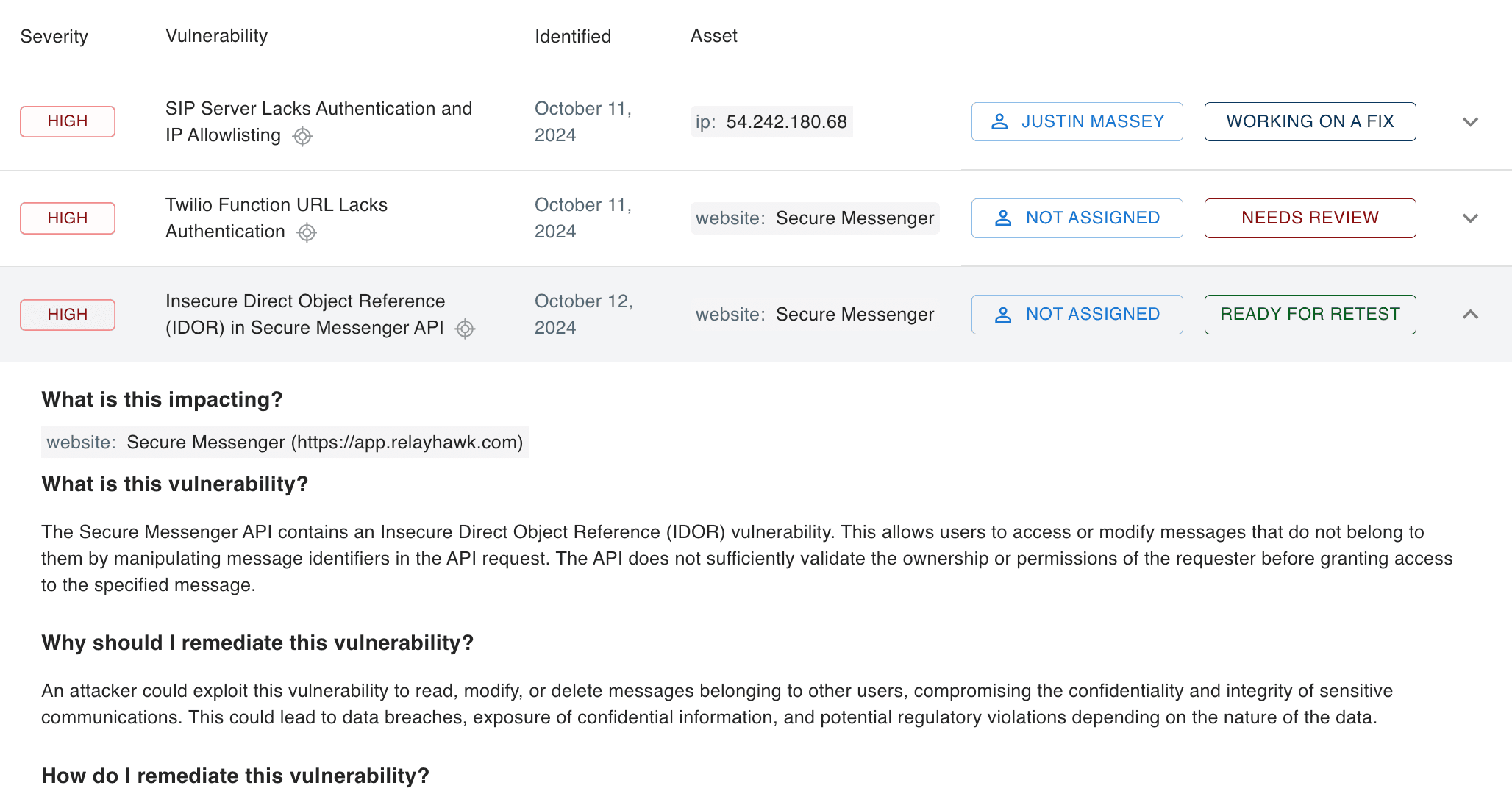Screen dimensions: 1512x791
Task: Sort by the Severity column header
Action: point(54,37)
